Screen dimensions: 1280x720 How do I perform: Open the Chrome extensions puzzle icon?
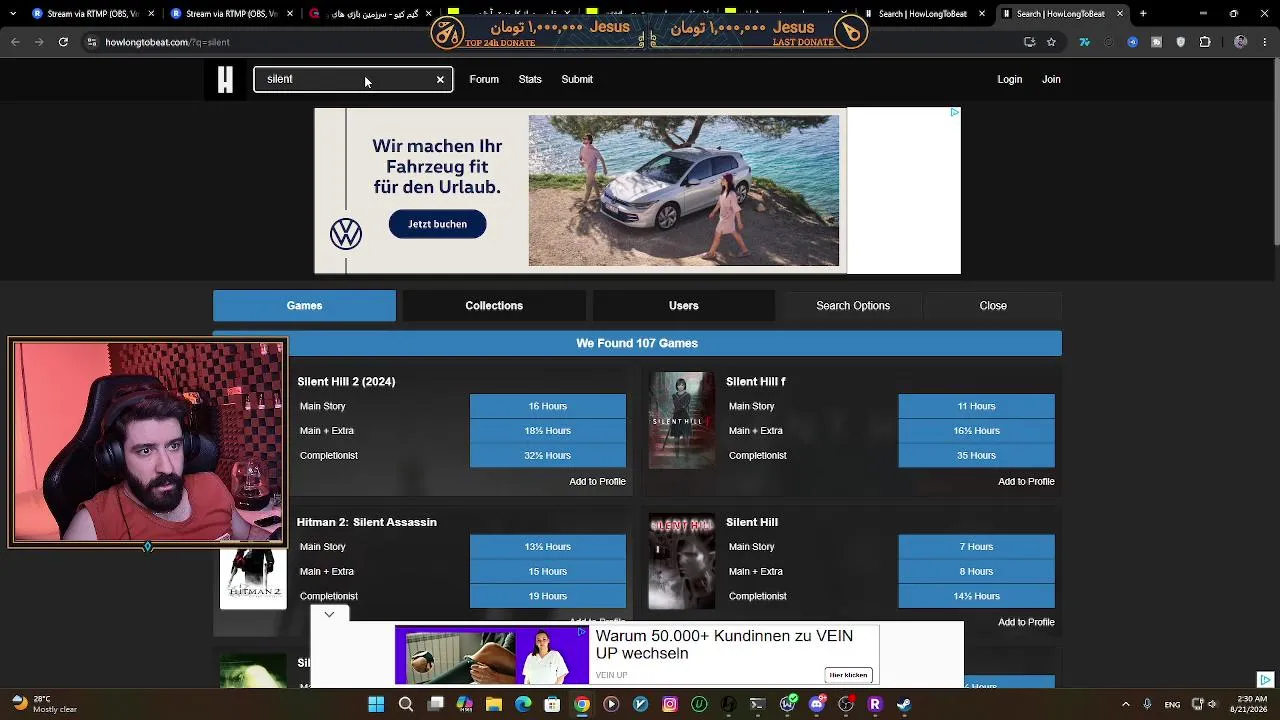[x=1205, y=42]
